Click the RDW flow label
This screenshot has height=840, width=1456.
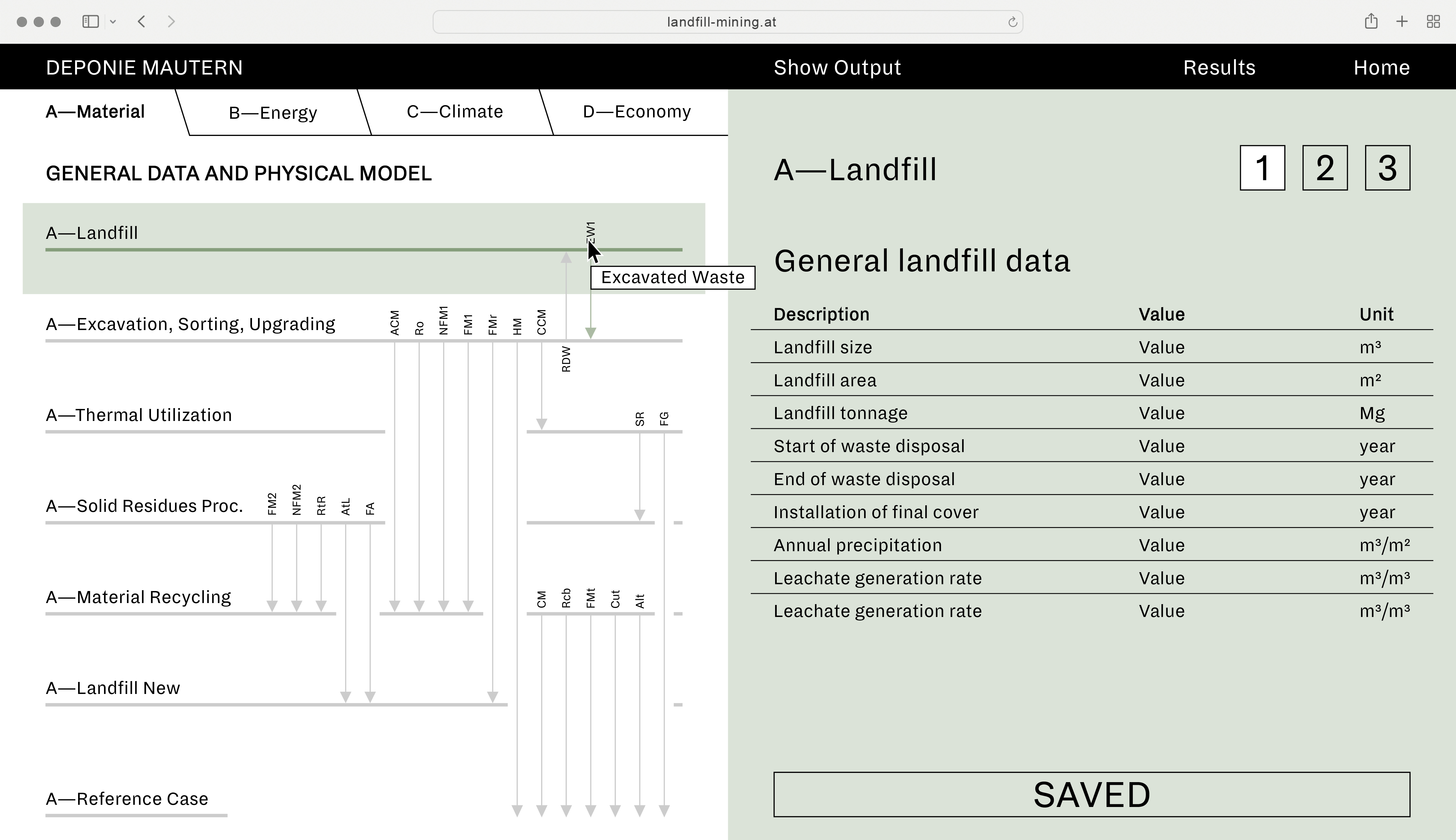(x=566, y=359)
